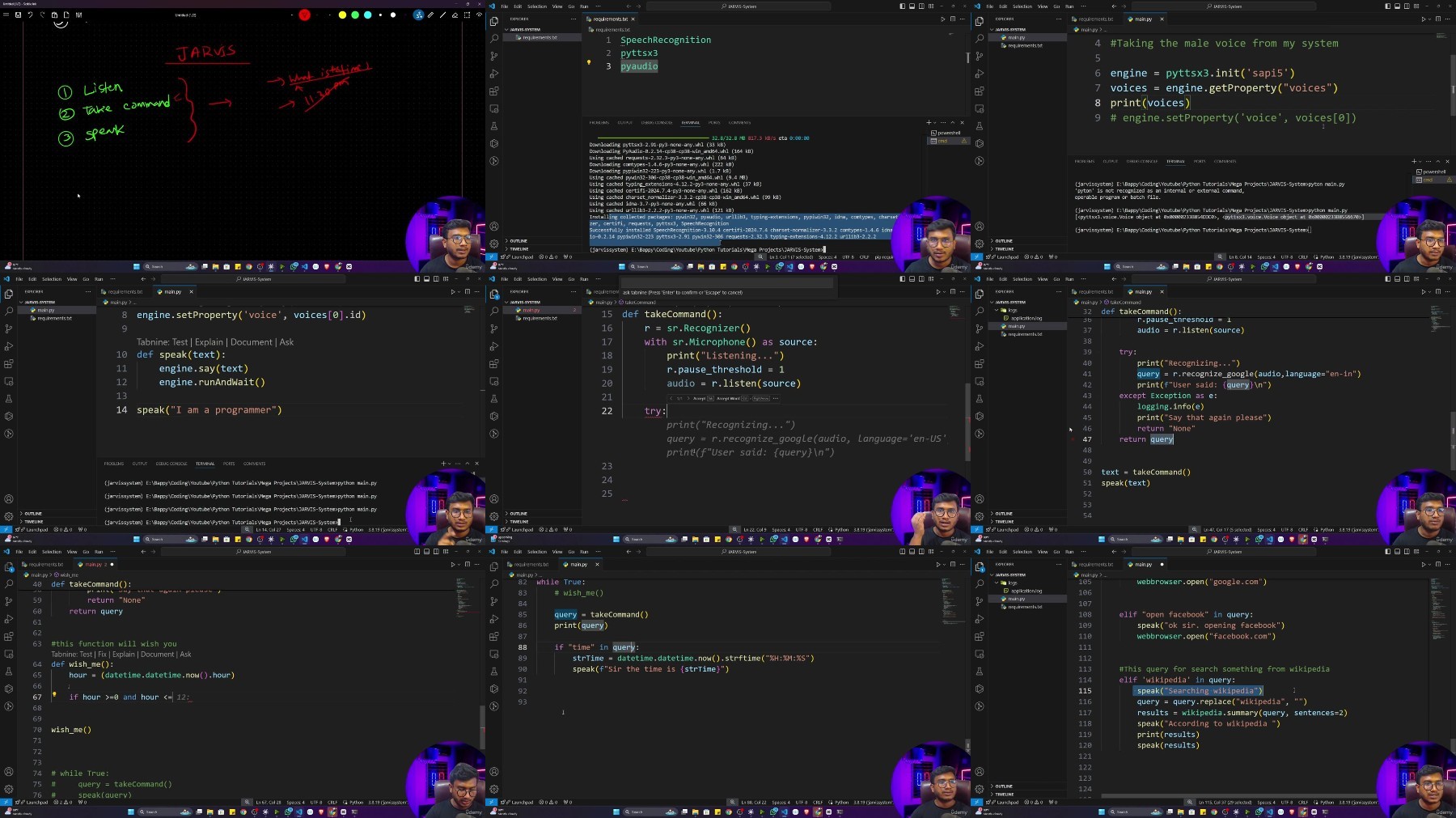Image resolution: width=1456 pixels, height=818 pixels.
Task: Open Run and Debug in the speak("I am a programmer") window
Action: point(9,346)
